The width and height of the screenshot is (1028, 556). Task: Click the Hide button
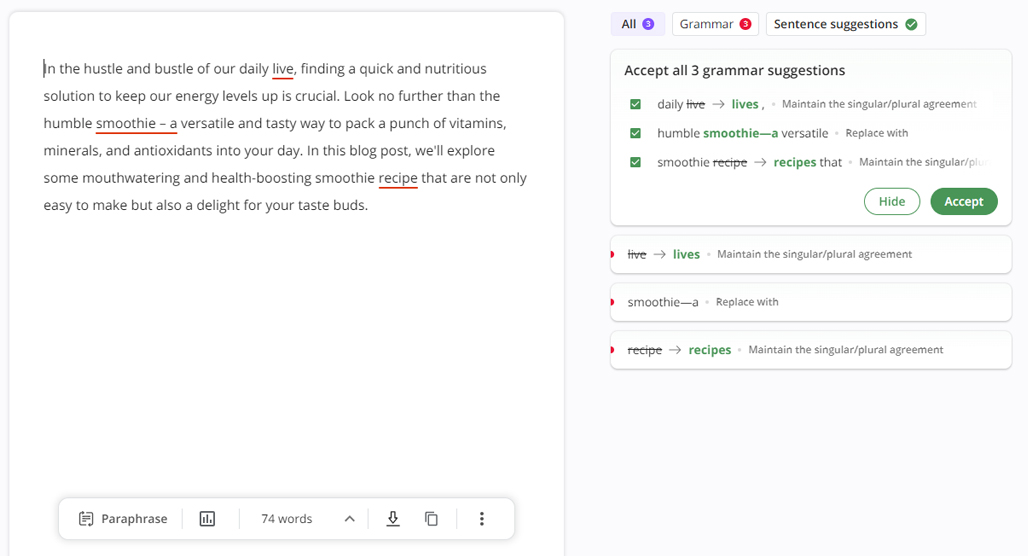tap(892, 201)
